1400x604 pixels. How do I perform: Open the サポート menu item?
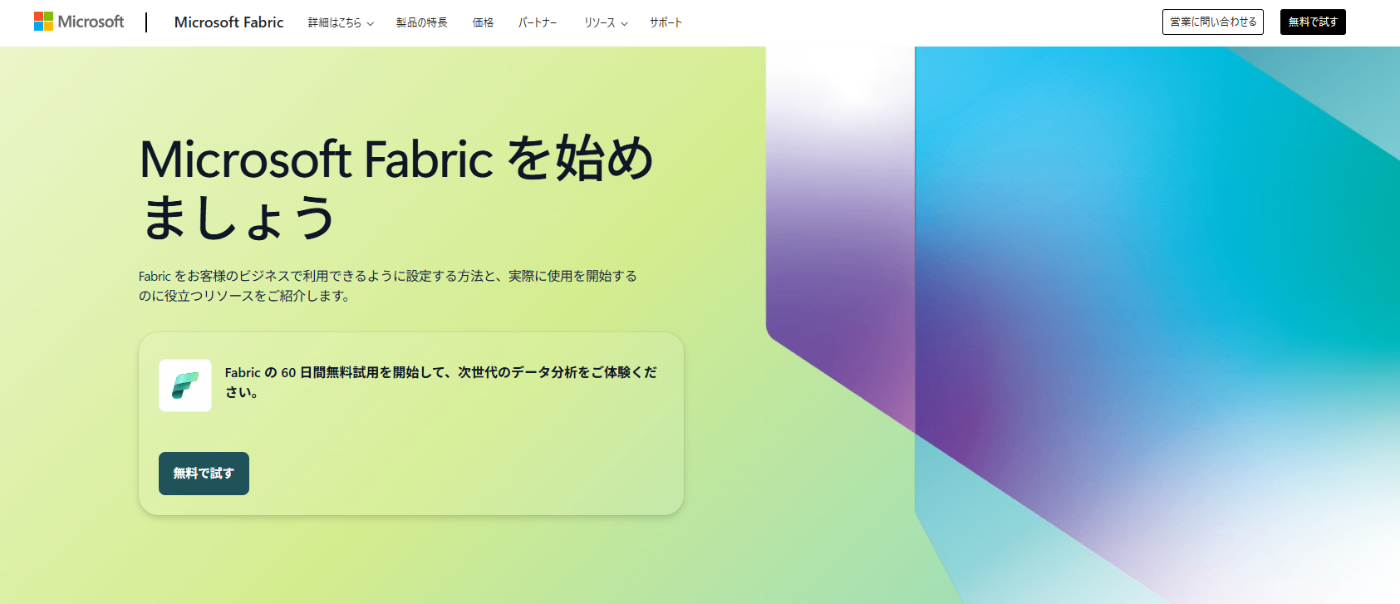[x=666, y=22]
